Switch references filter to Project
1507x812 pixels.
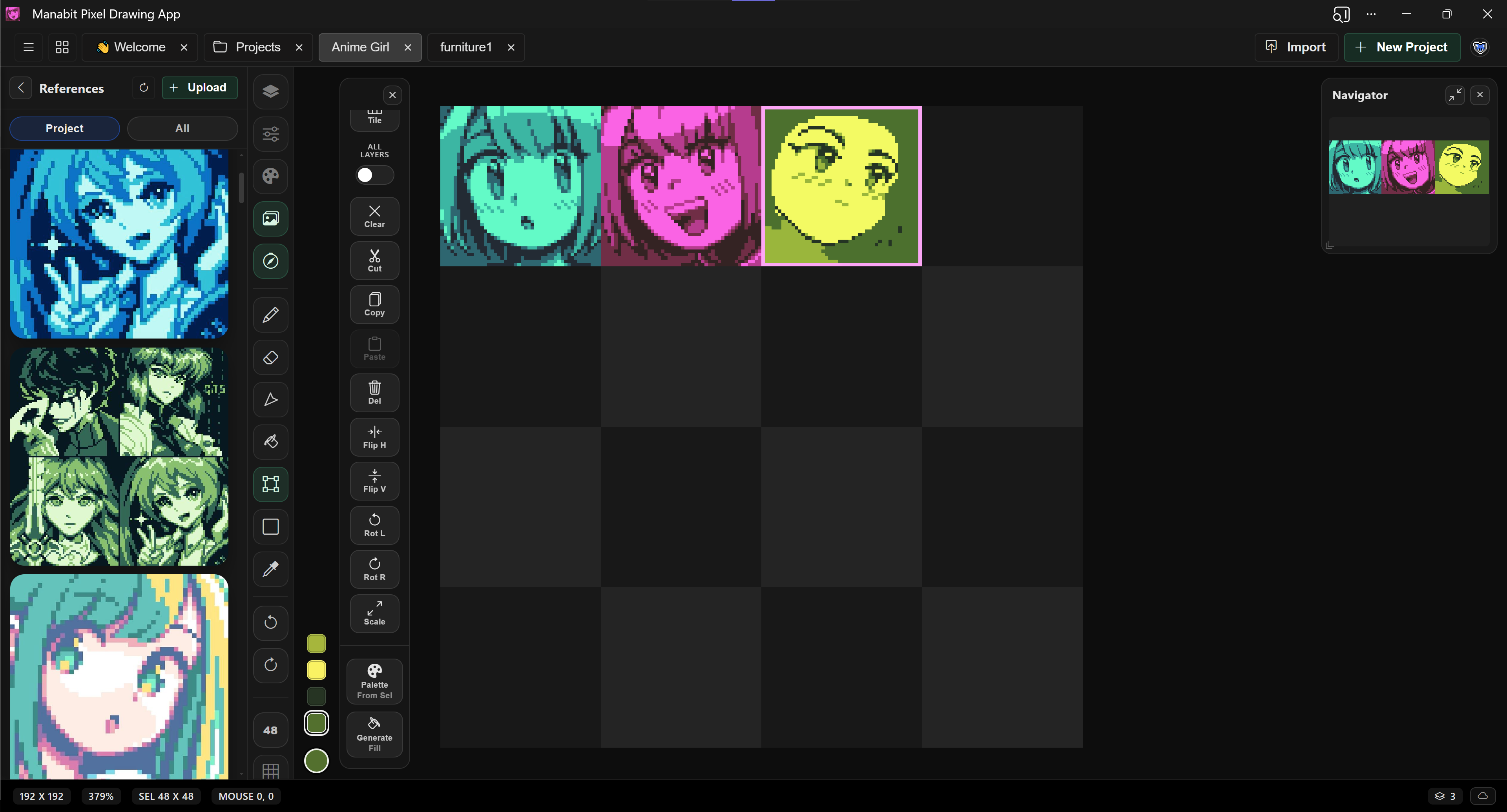[64, 128]
